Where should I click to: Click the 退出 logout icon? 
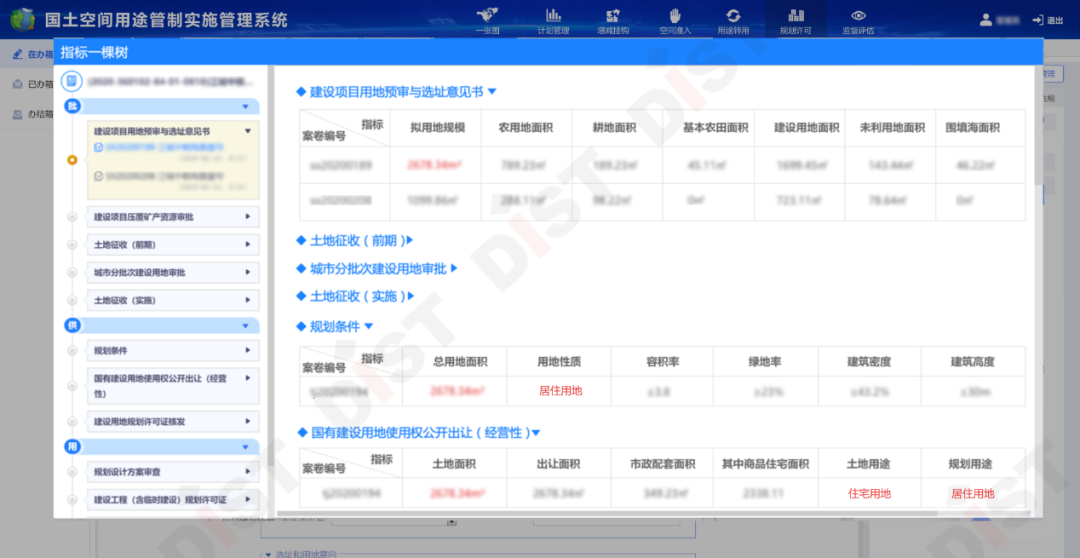click(1037, 20)
